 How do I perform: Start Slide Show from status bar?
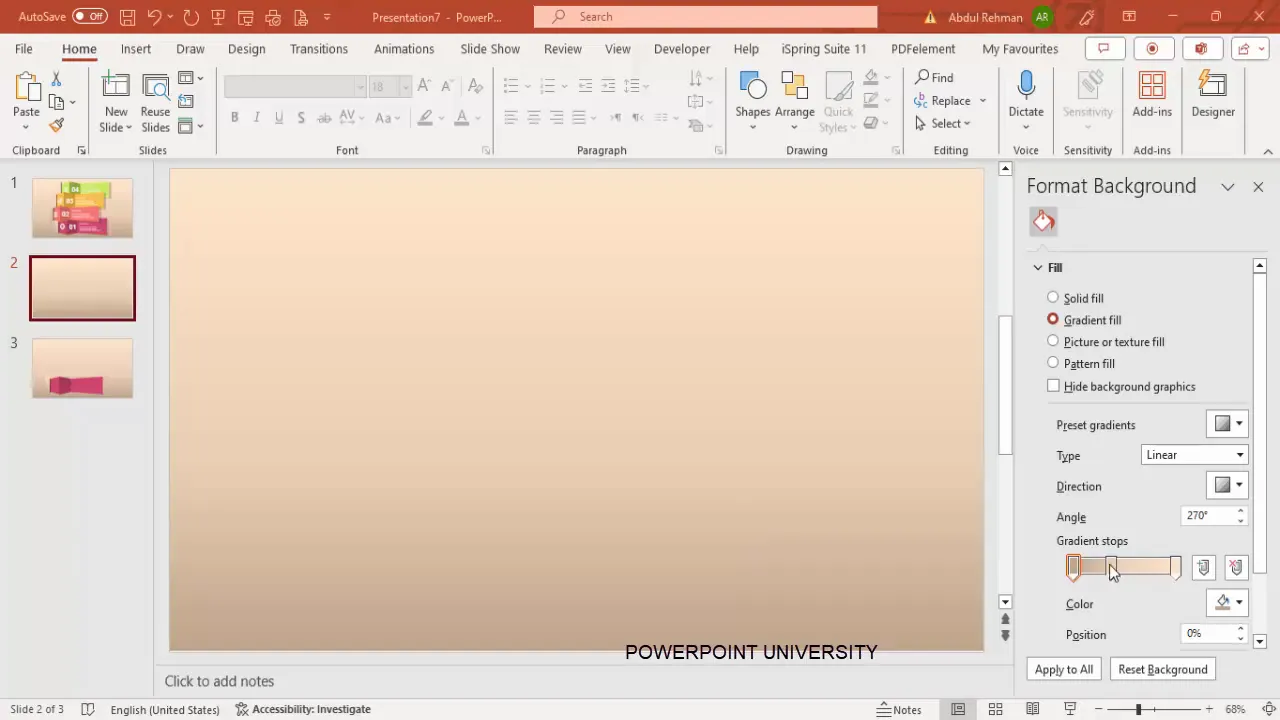pos(1069,709)
